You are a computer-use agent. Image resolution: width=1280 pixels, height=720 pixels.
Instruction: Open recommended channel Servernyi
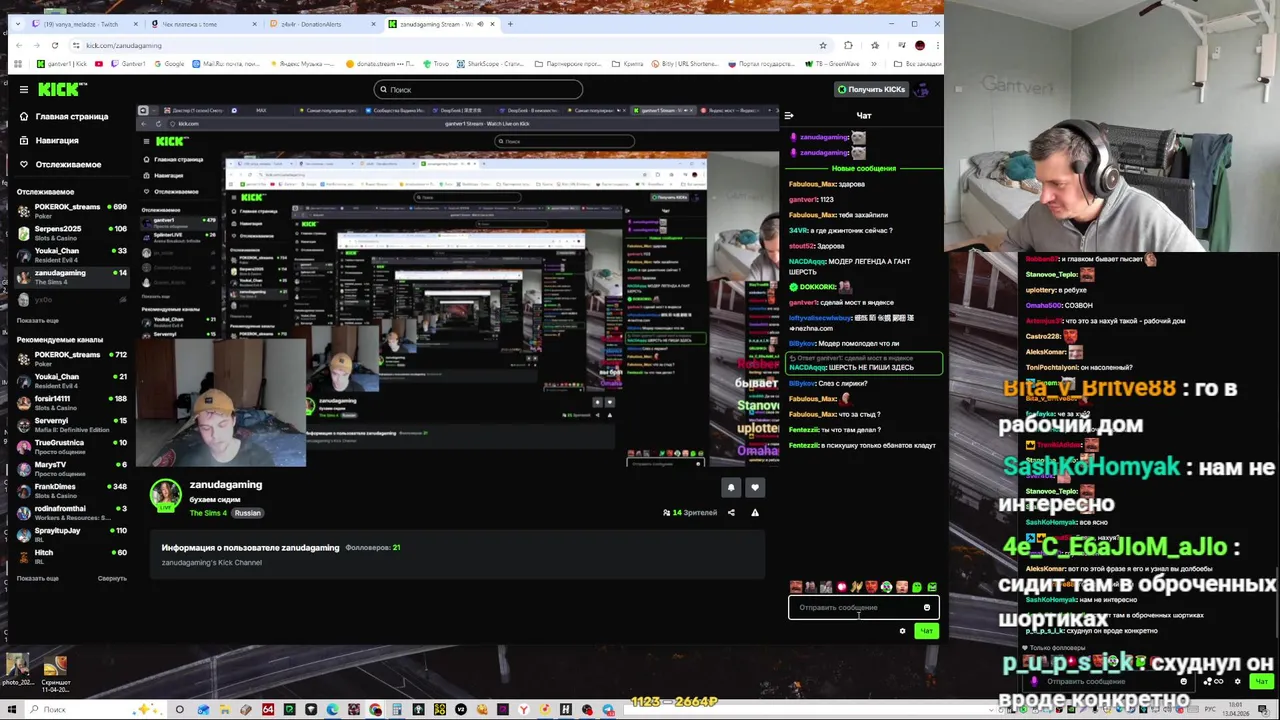pyautogui.click(x=72, y=424)
